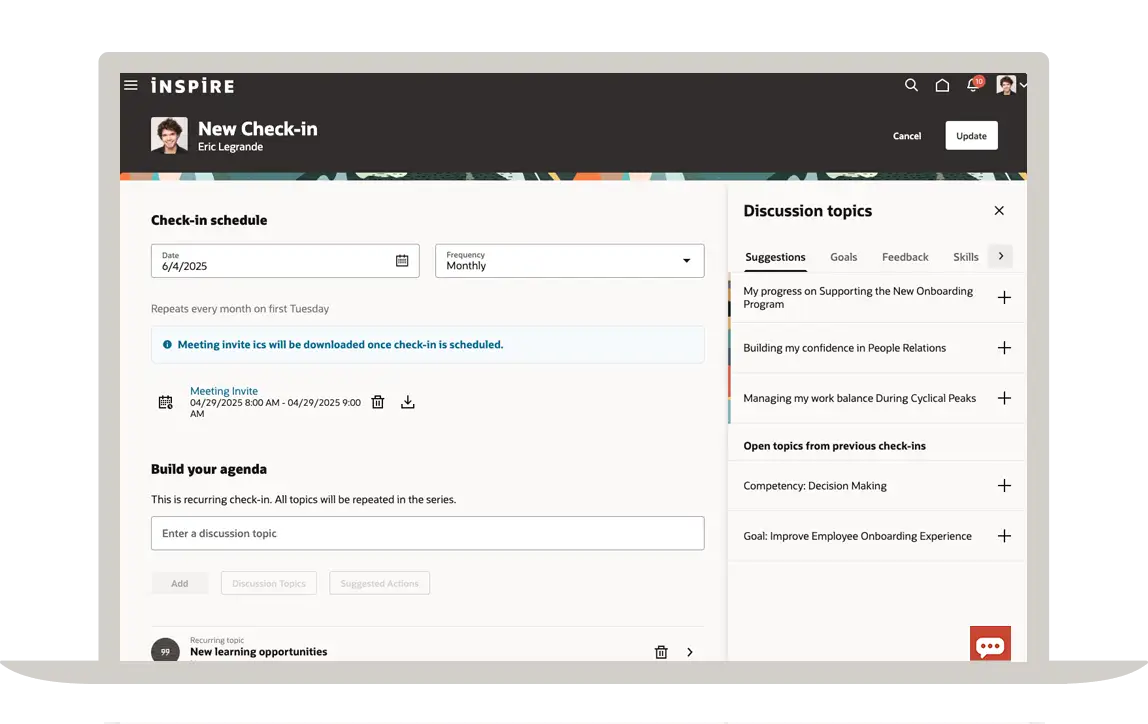Switch to the Goals tab
The width and height of the screenshot is (1148, 724).
tap(843, 257)
